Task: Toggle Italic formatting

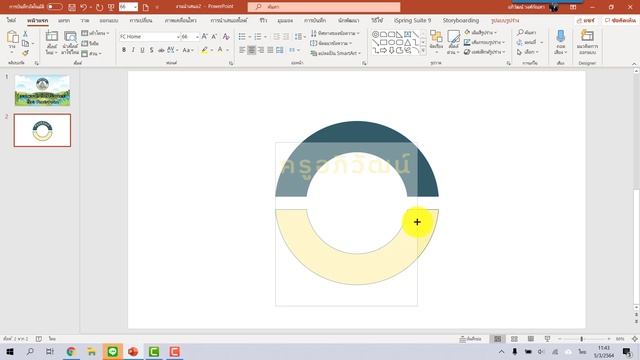Action: click(x=133, y=50)
